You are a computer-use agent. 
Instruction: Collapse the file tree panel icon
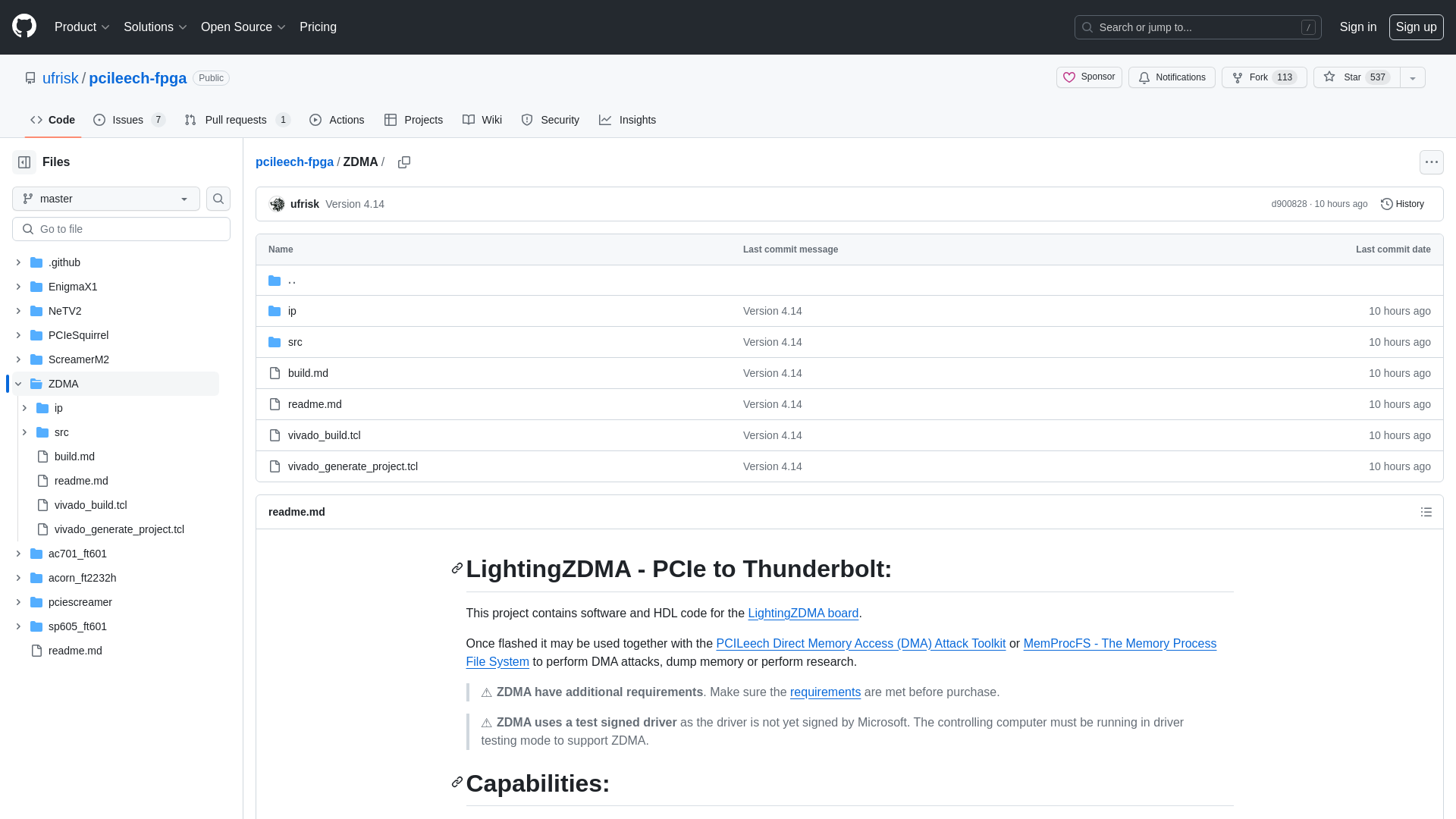point(24,162)
